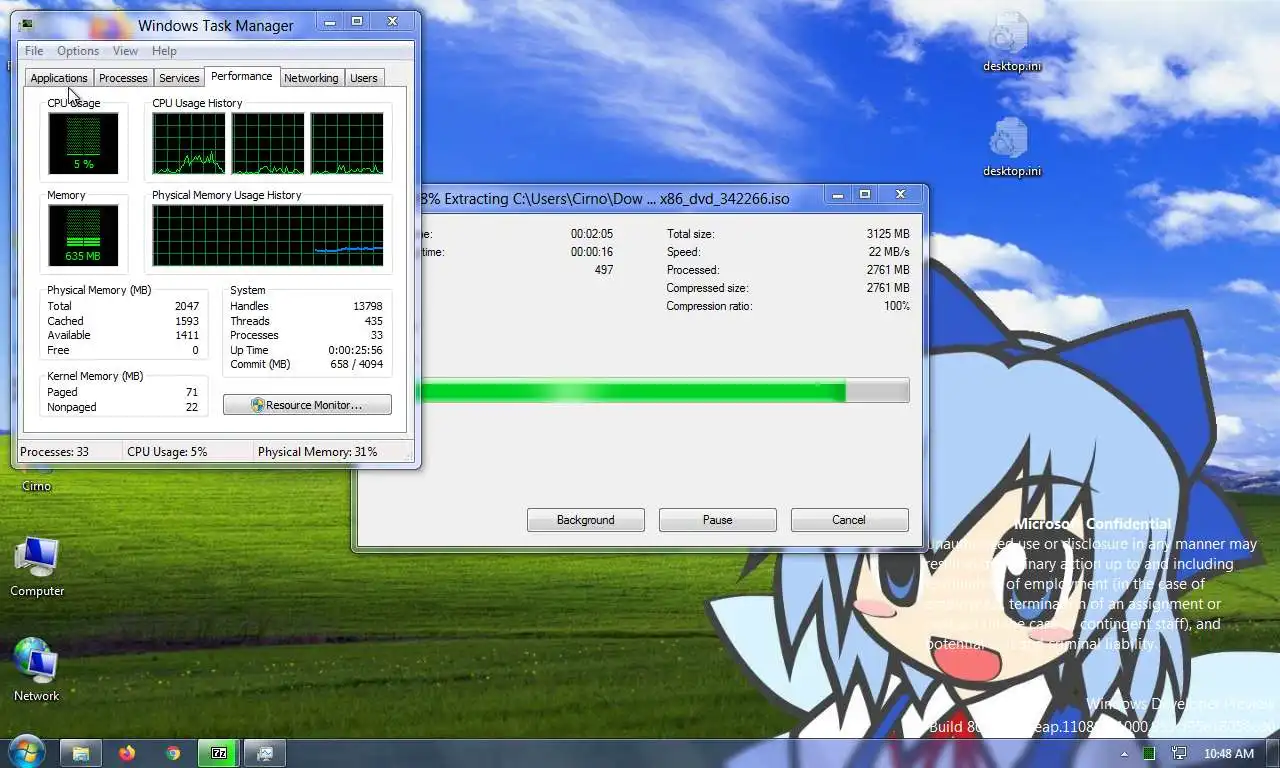Click Physical Memory Usage History graph
Viewport: 1280px width, 768px height.
(x=268, y=235)
